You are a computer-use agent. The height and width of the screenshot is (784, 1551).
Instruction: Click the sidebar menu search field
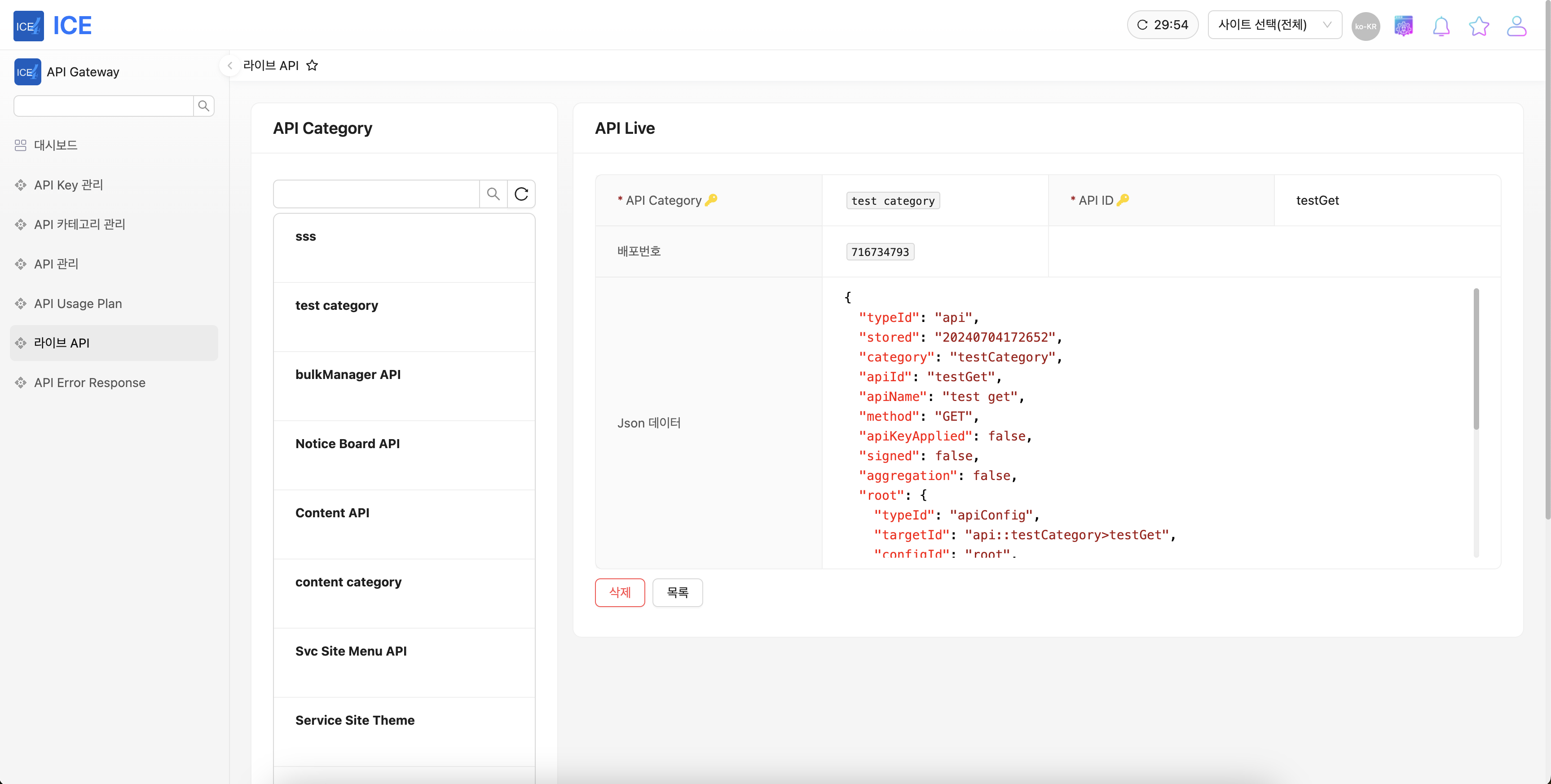[x=103, y=106]
